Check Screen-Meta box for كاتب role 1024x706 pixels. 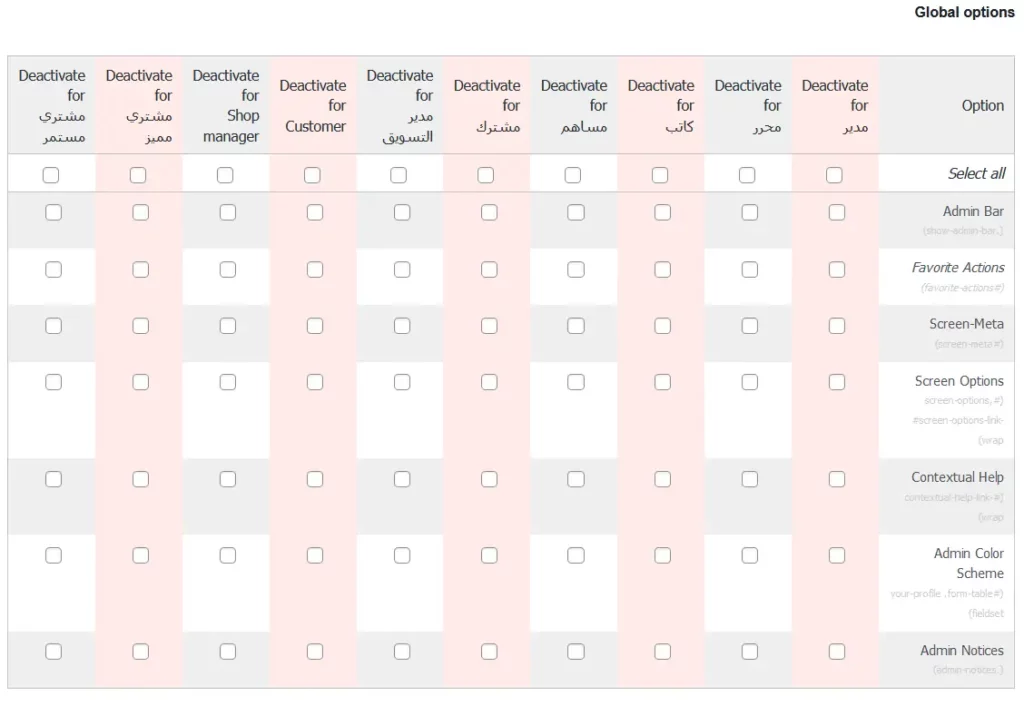[663, 325]
